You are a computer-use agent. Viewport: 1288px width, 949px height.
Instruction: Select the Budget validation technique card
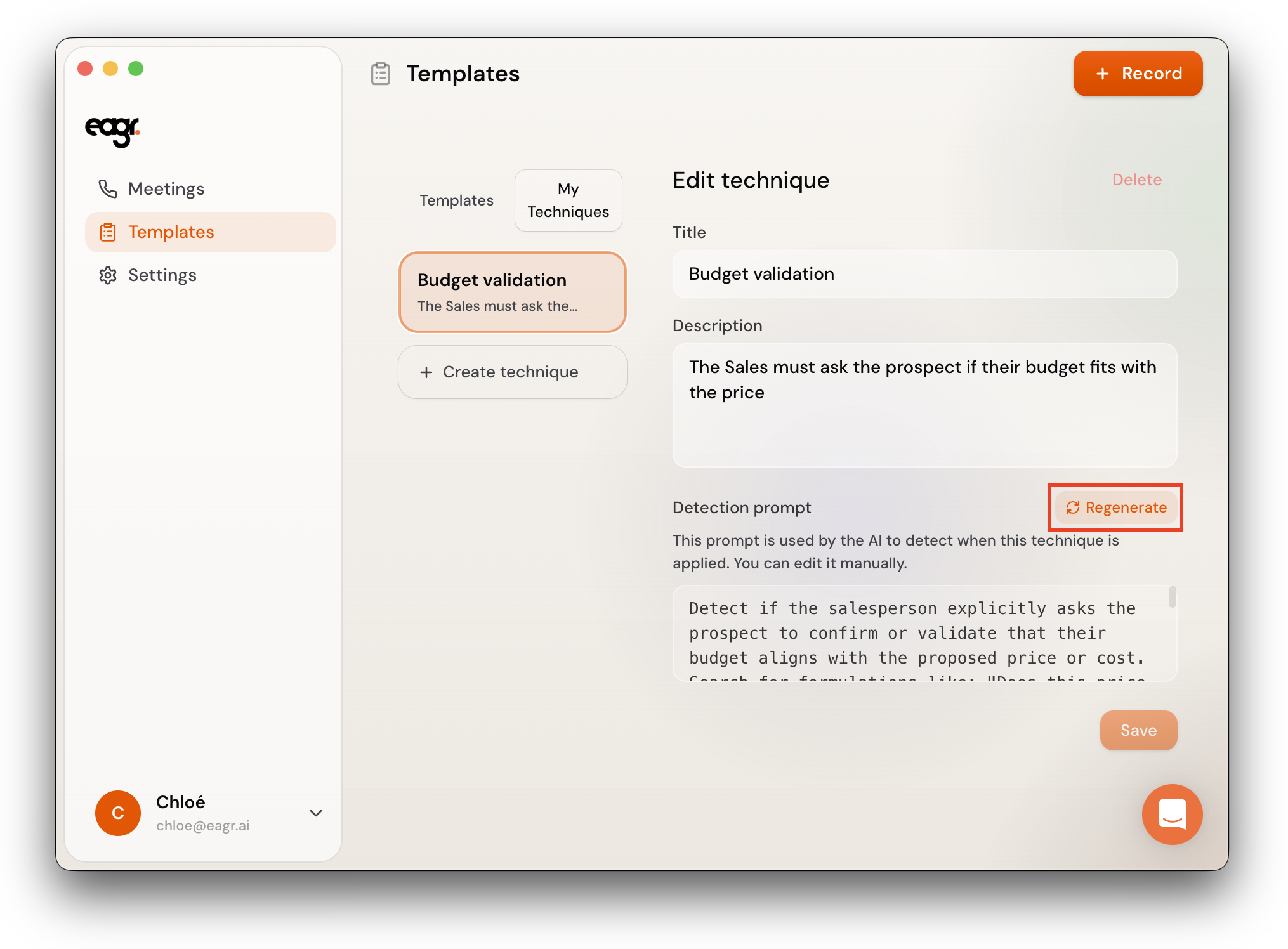point(512,292)
